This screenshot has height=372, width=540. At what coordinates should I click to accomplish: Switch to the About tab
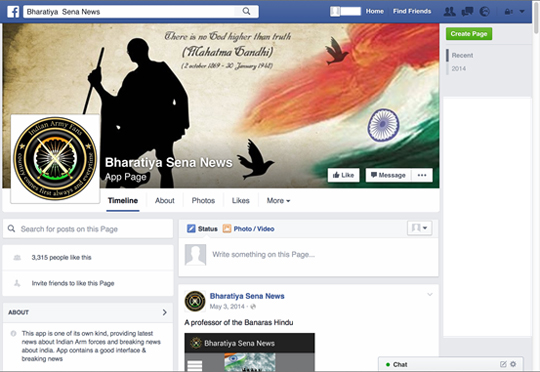[165, 200]
